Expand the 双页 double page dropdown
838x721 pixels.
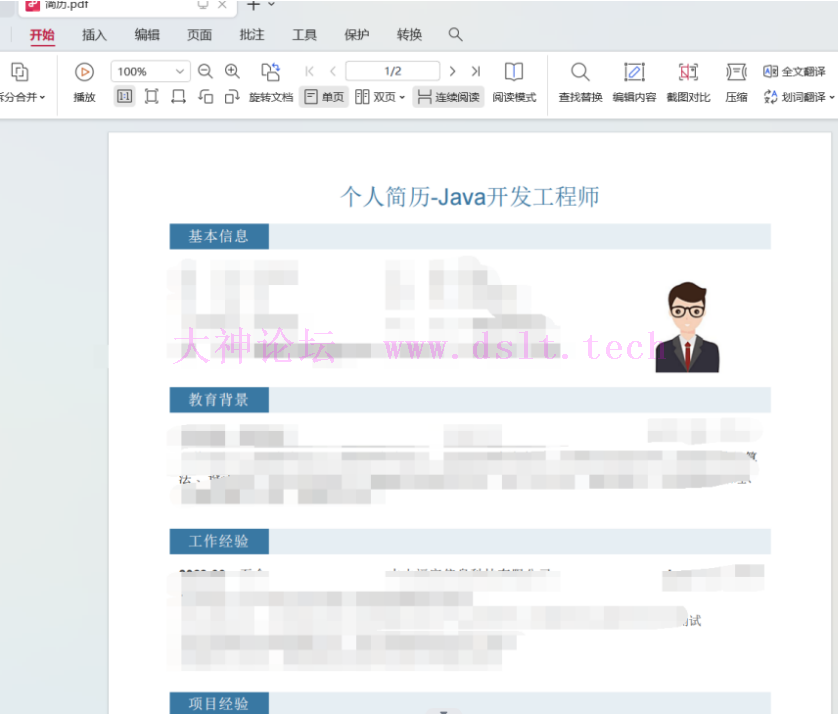pos(402,97)
